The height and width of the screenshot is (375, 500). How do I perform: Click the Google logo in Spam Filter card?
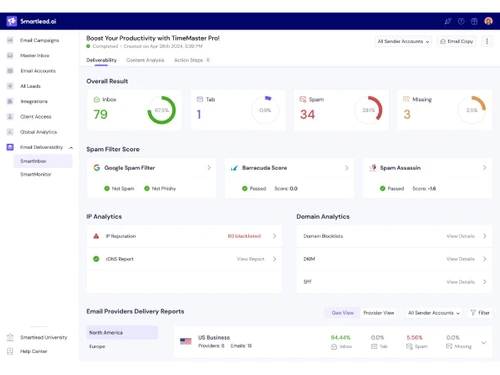[x=97, y=168]
